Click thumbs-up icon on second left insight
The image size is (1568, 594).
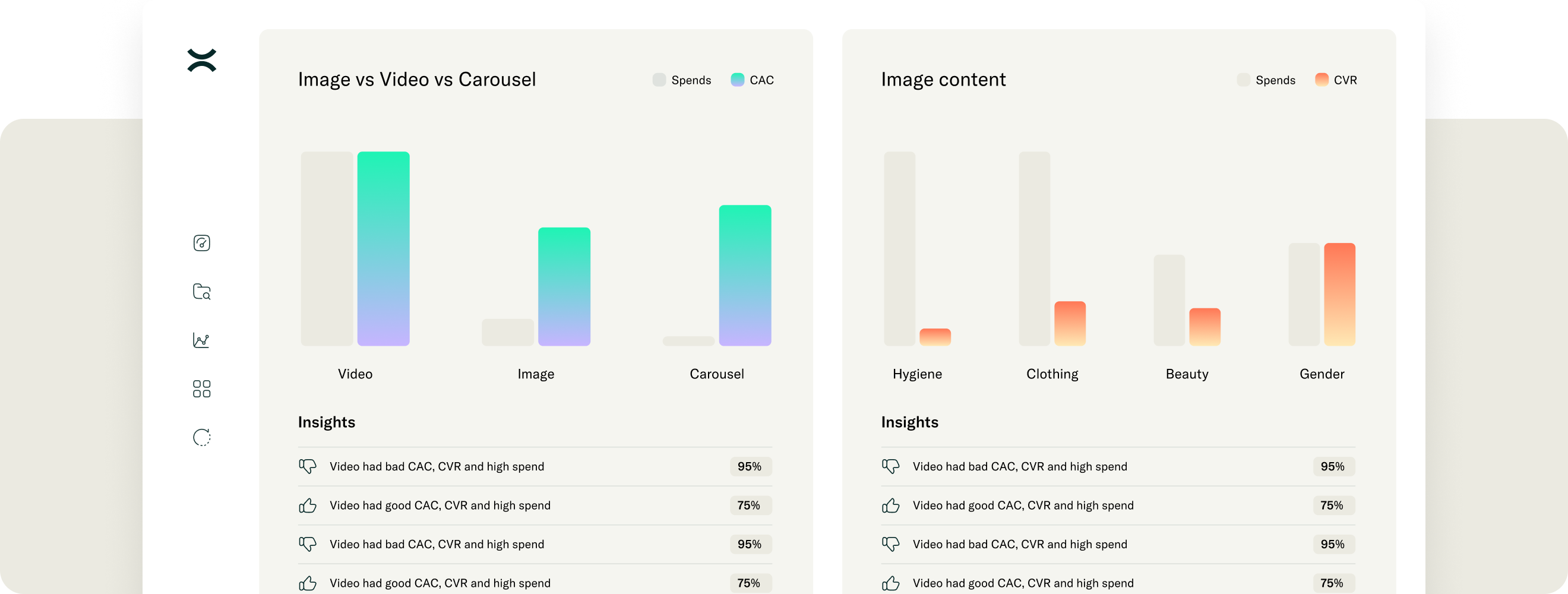308,505
